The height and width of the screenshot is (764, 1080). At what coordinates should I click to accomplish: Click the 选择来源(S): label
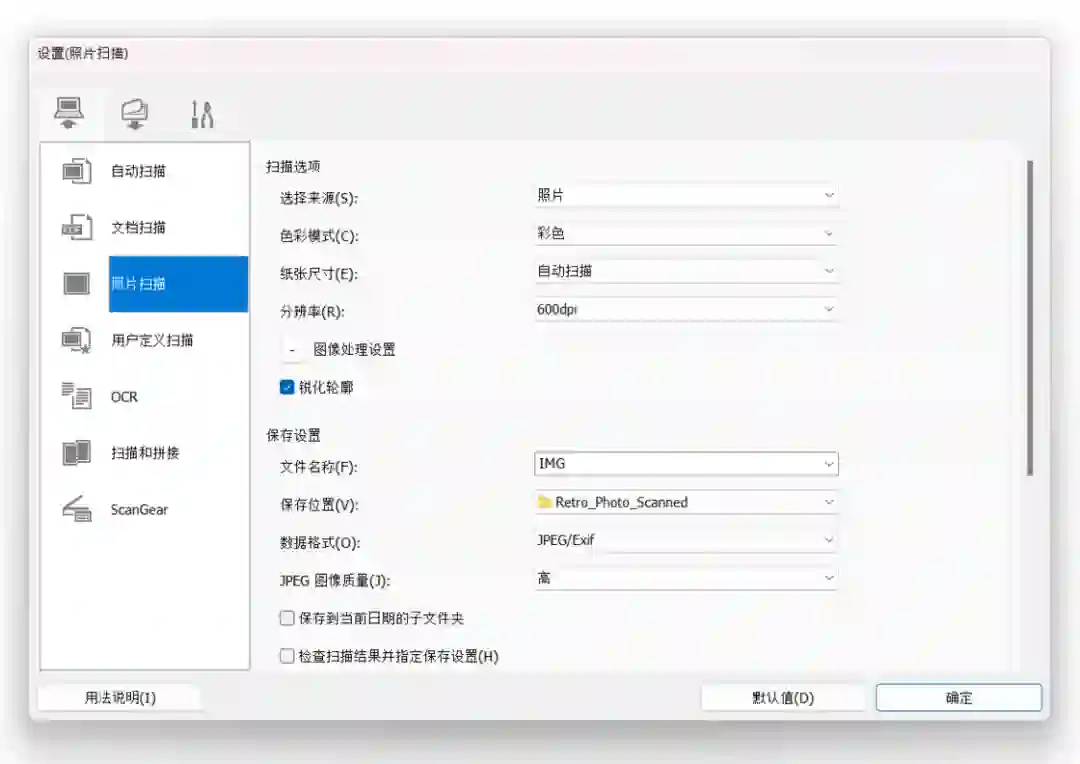point(318,198)
